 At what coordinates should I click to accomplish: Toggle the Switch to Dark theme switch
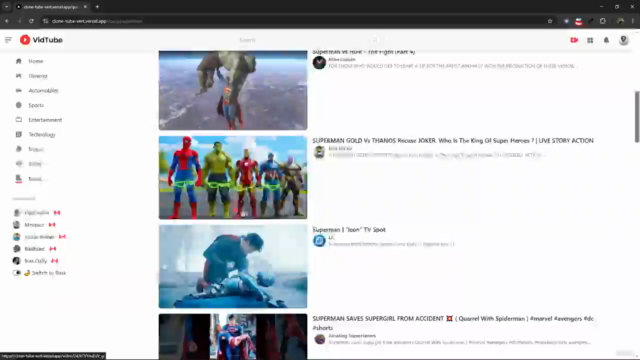coord(17,273)
